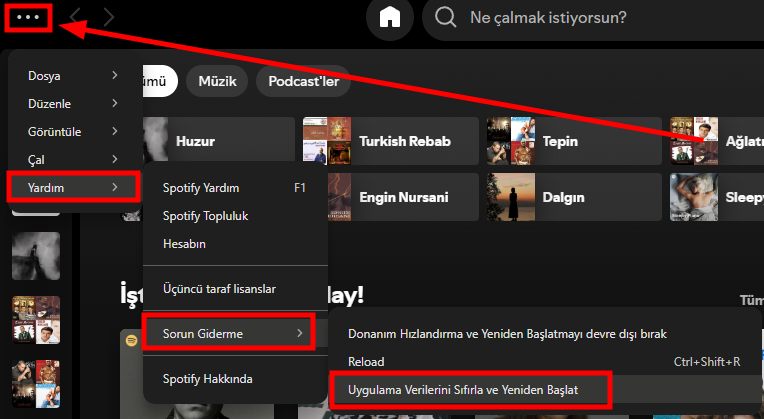
Task: Open Spotify Hakkında
Action: 235,379
